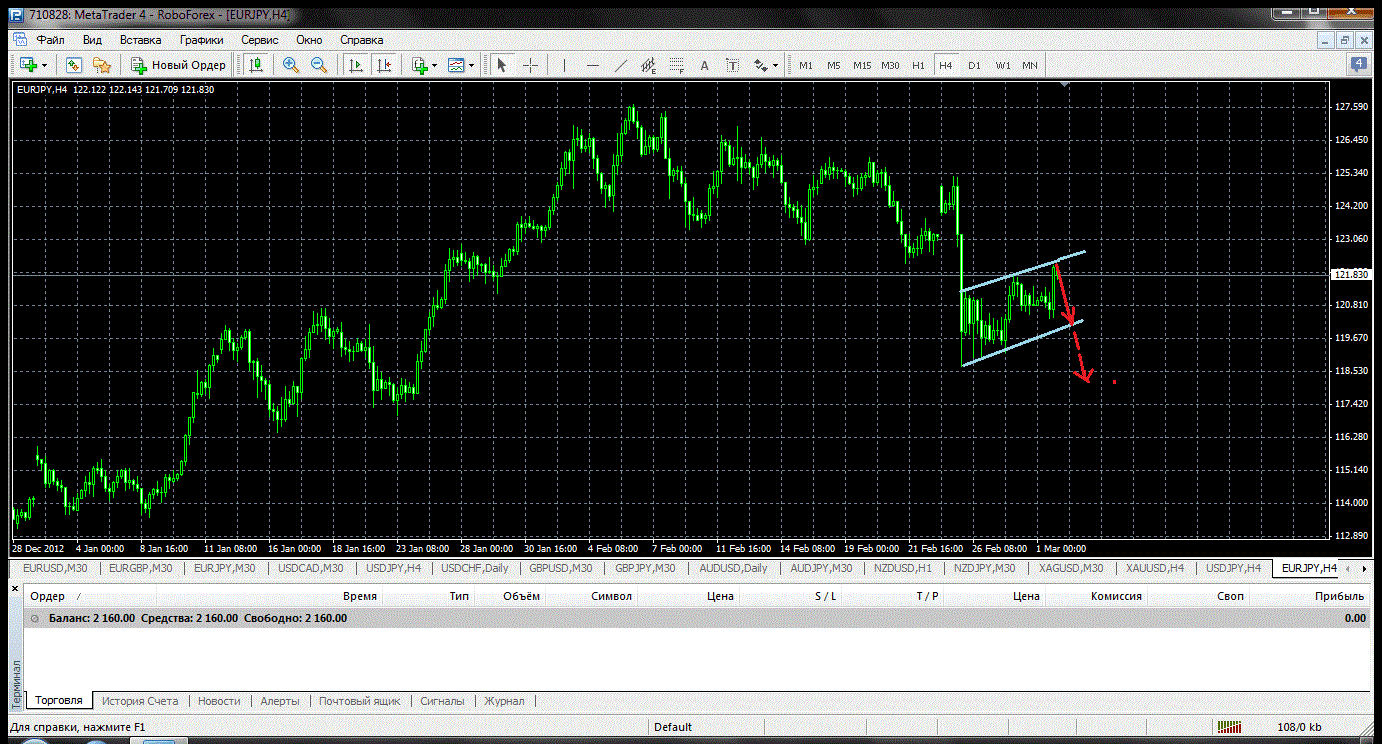The height and width of the screenshot is (744, 1382).
Task: Select the vertical line drawing tool
Action: tap(564, 65)
